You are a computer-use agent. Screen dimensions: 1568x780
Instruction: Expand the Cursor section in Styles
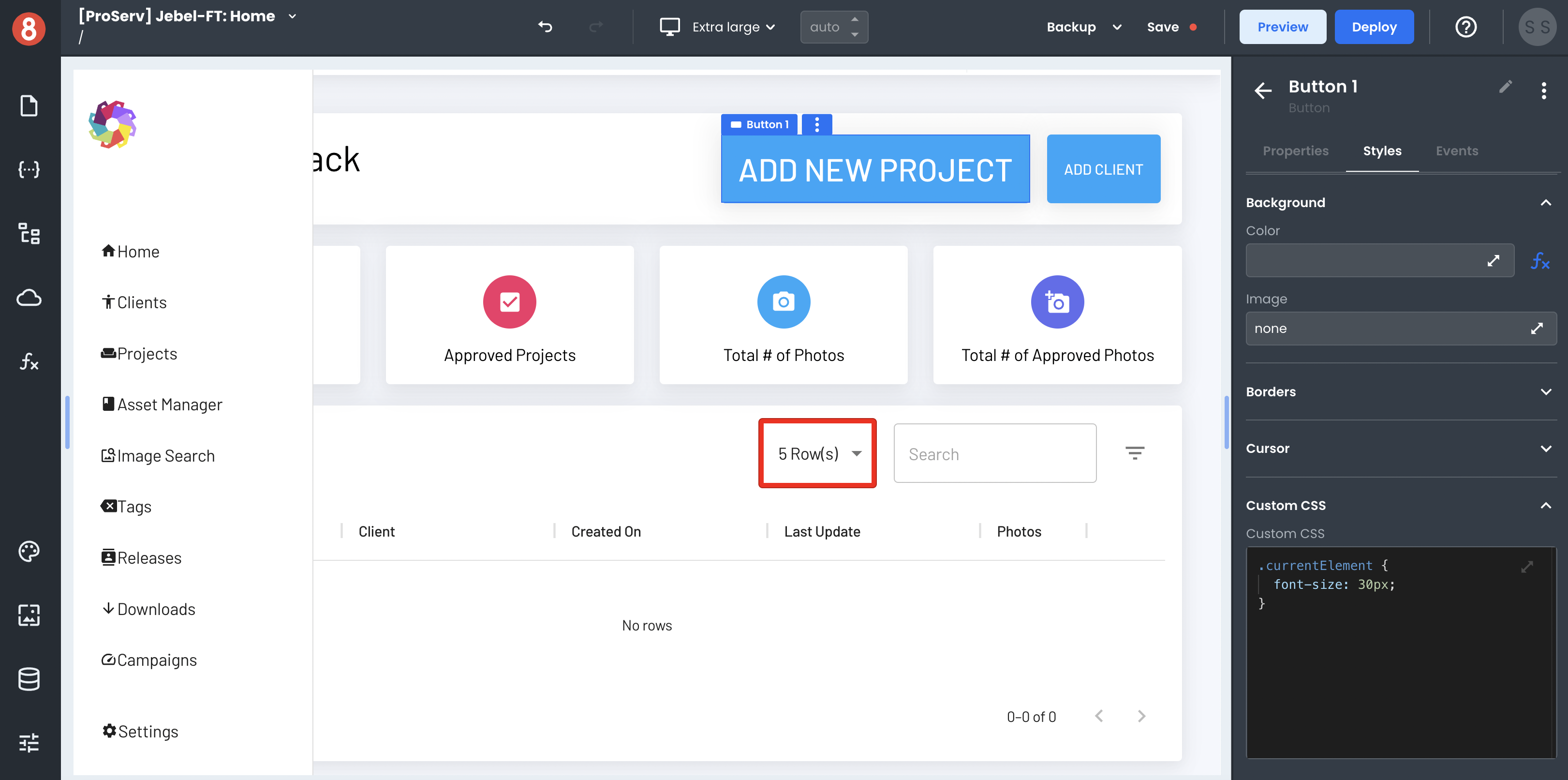pyautogui.click(x=1400, y=448)
